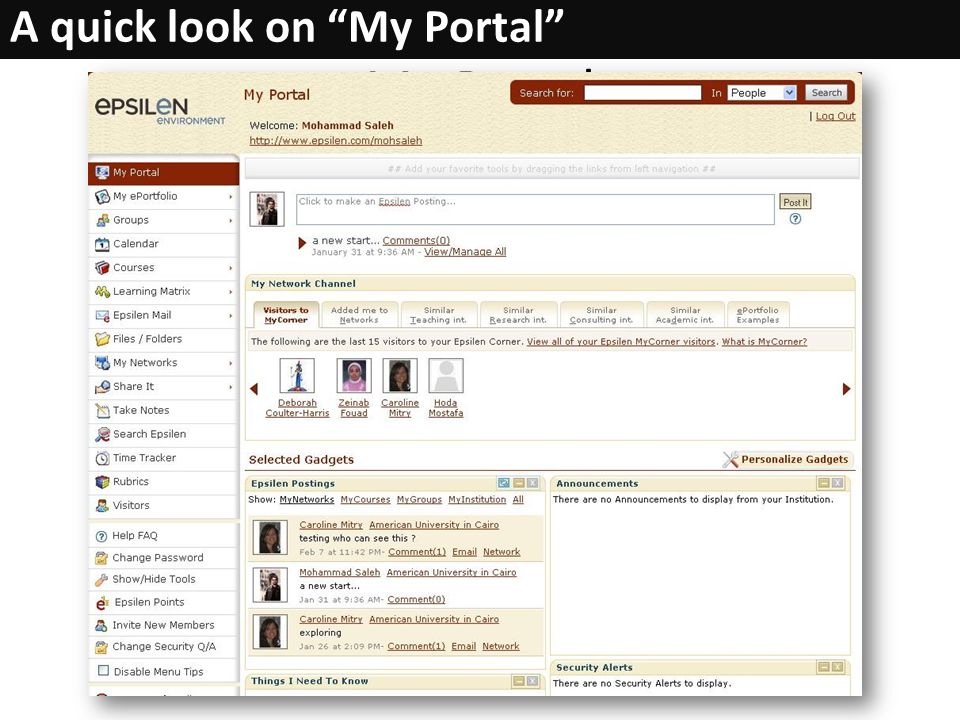This screenshot has width=960, height=720.
Task: Click the Help FAQ question mark icon
Action: 102,536
